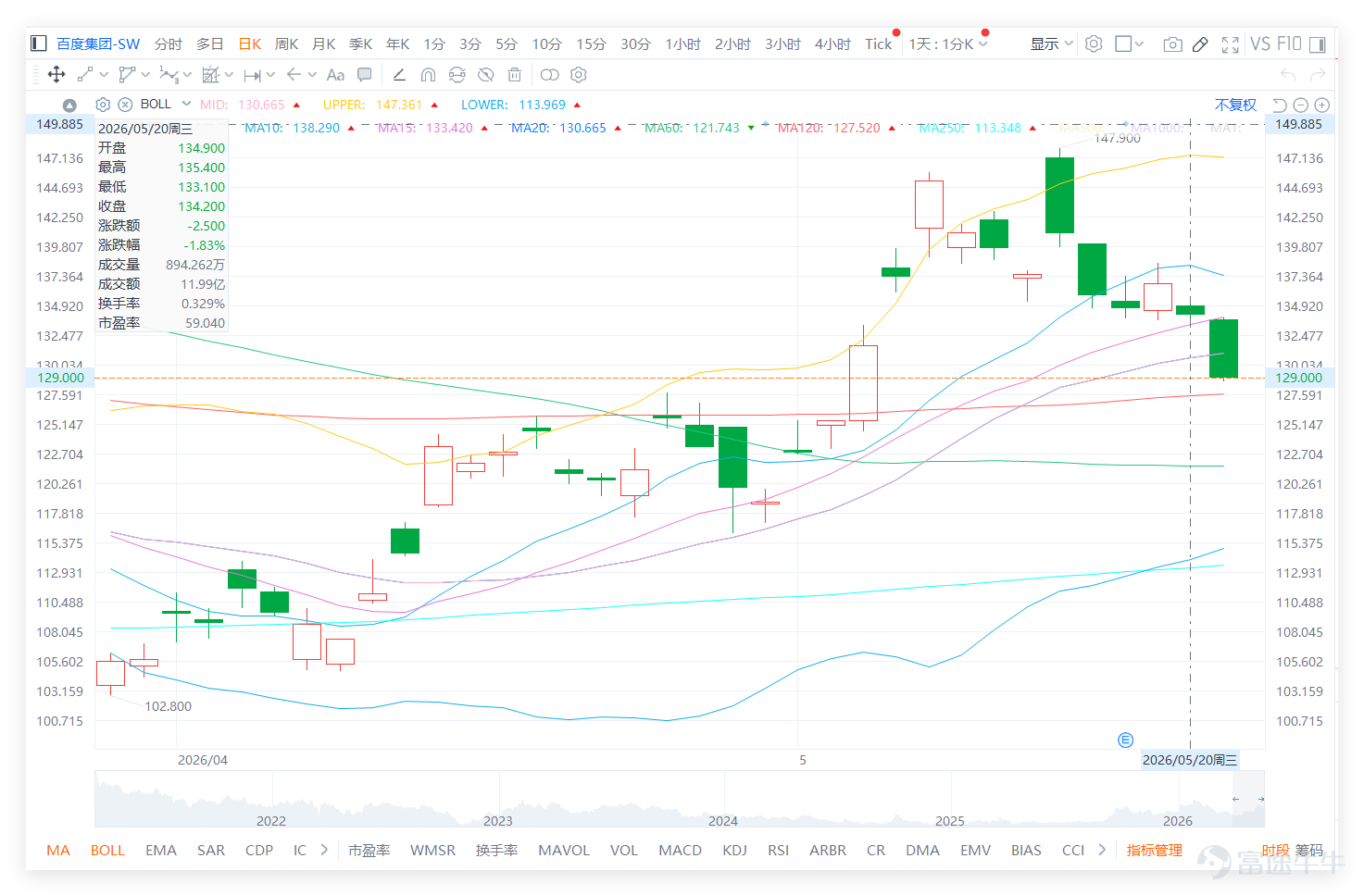Redo the last drawing action
The width and height of the screenshot is (1364, 896).
[1318, 75]
